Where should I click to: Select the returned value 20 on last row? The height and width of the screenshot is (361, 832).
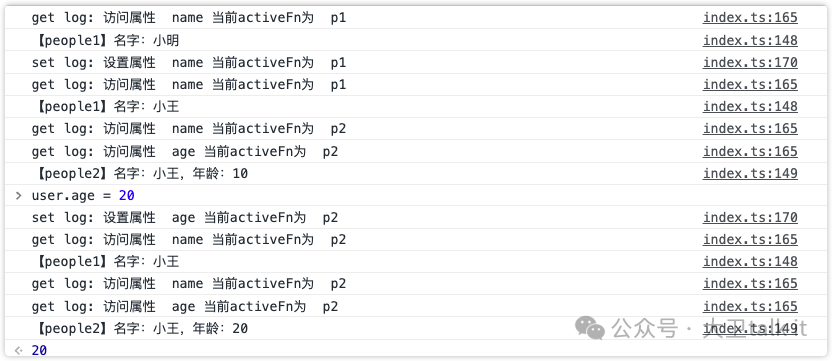pyautogui.click(x=39, y=351)
